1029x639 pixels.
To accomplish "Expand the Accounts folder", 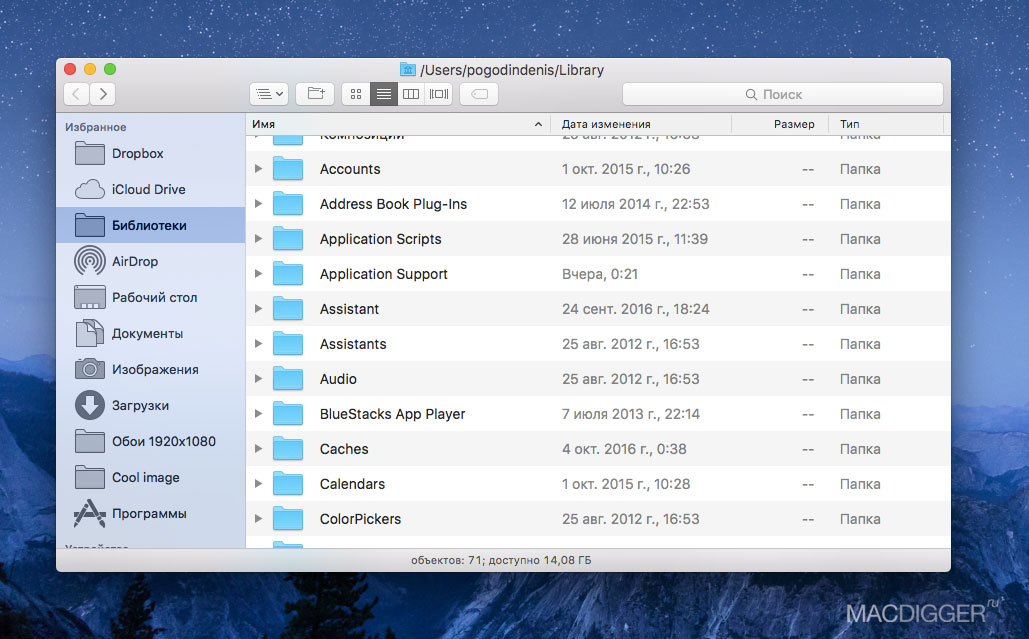I will pyautogui.click(x=259, y=169).
